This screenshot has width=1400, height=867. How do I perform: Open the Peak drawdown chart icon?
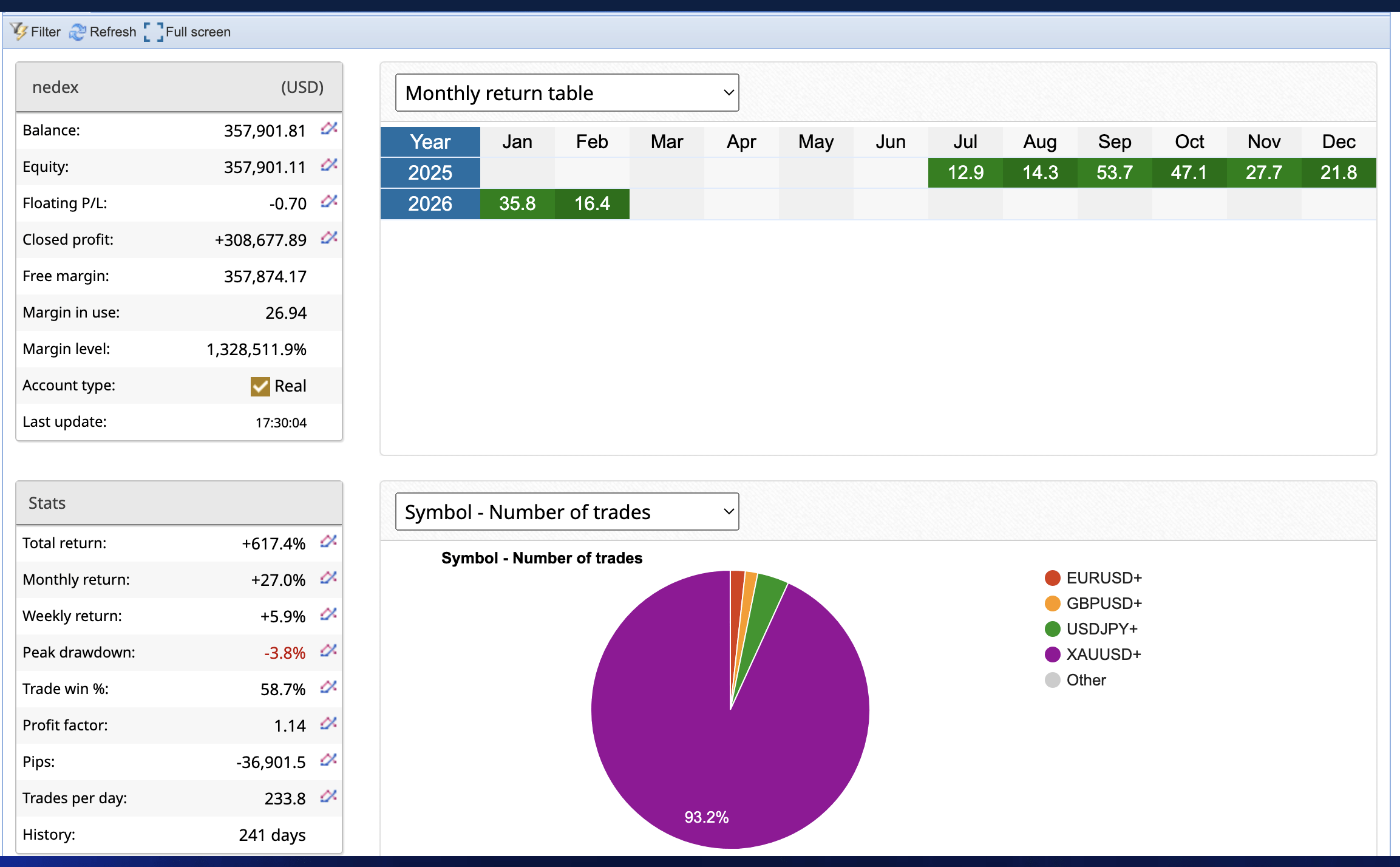328,651
